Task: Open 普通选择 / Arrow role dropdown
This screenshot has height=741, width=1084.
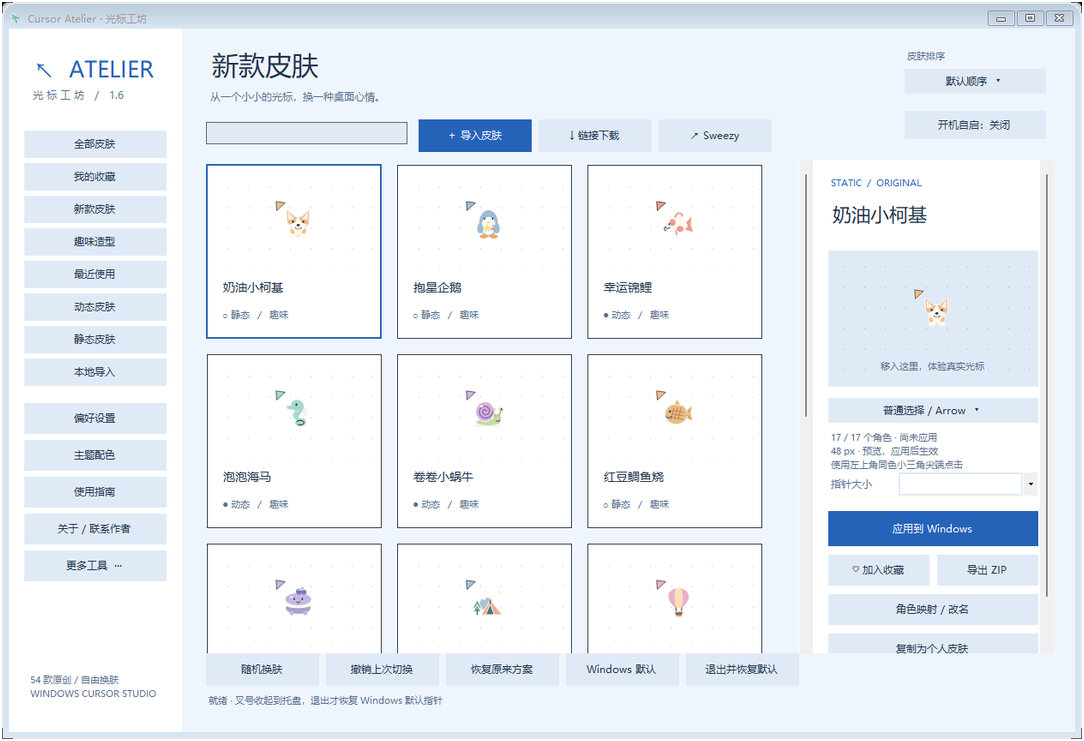Action: point(933,410)
